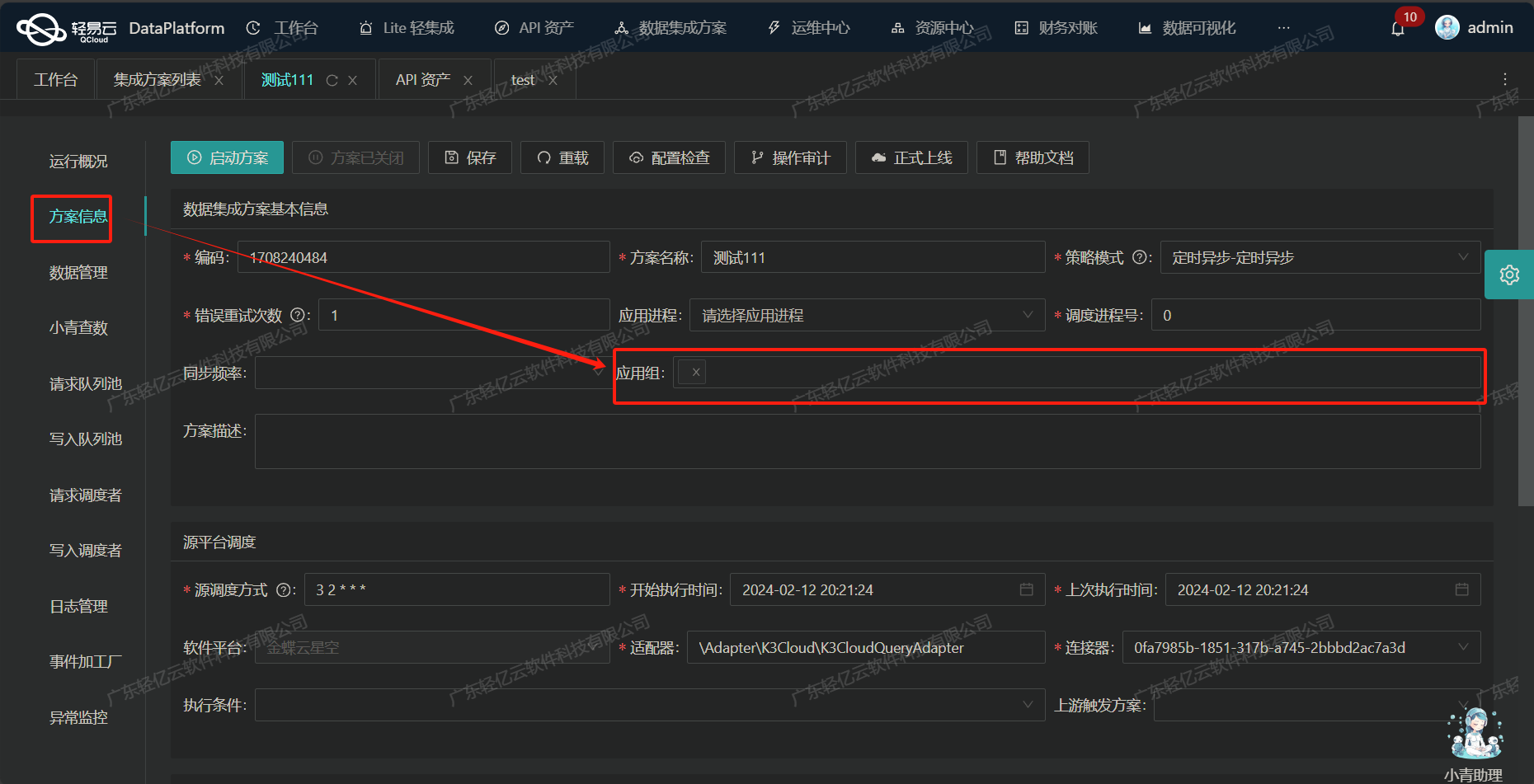The height and width of the screenshot is (784, 1534).
Task: Select 事件加工厂 in the sidebar
Action: (x=86, y=661)
